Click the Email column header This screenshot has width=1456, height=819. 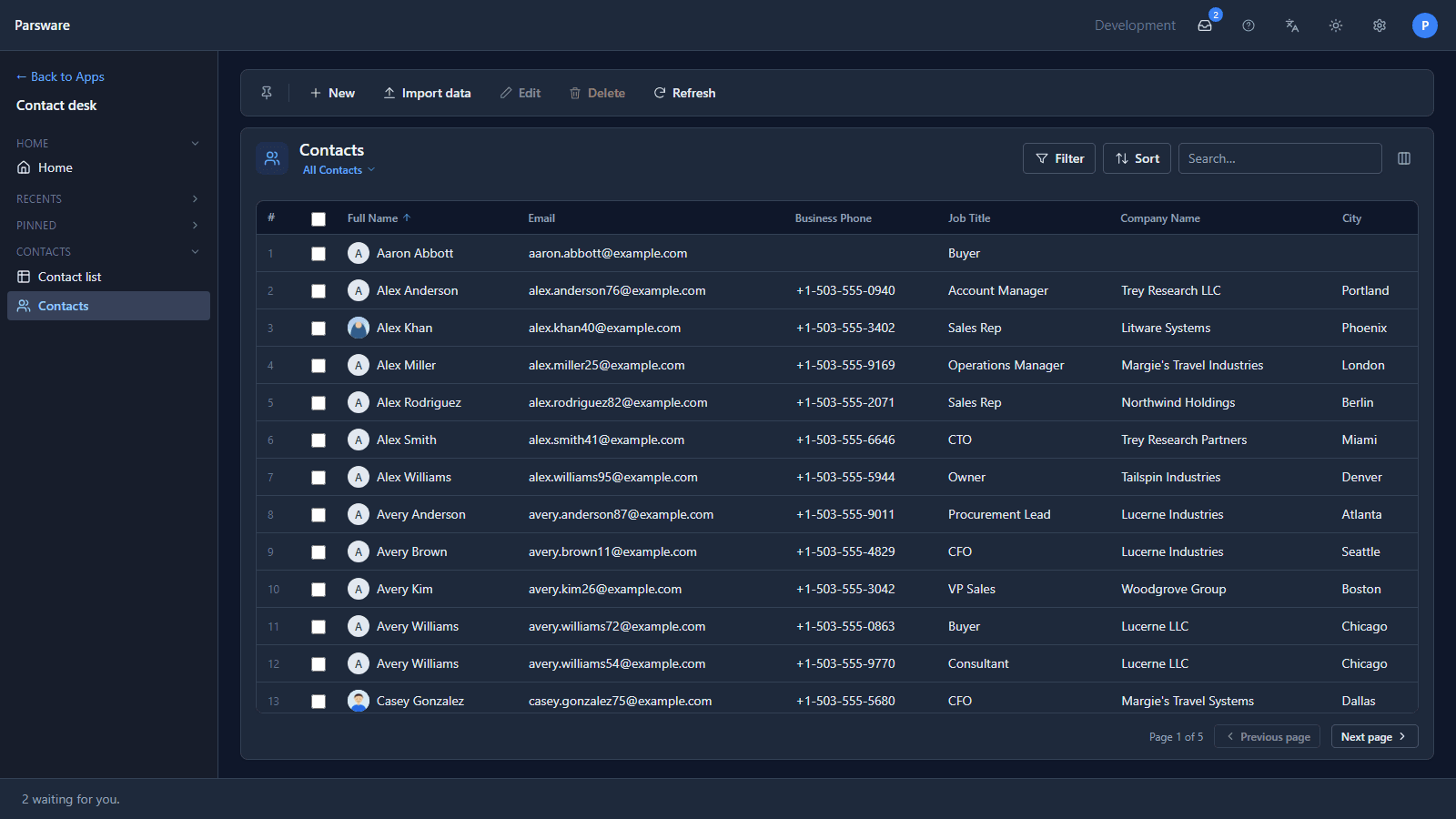point(541,218)
